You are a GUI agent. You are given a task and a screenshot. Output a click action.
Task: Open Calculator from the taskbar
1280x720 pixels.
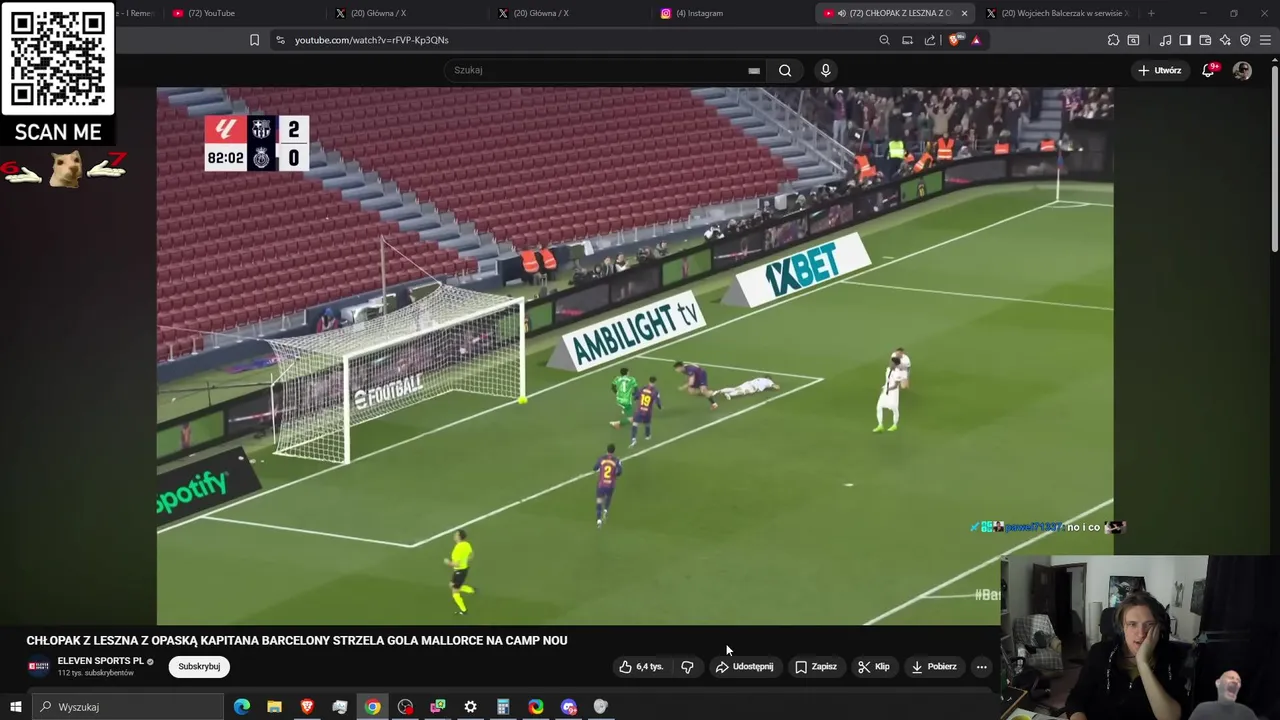click(503, 707)
